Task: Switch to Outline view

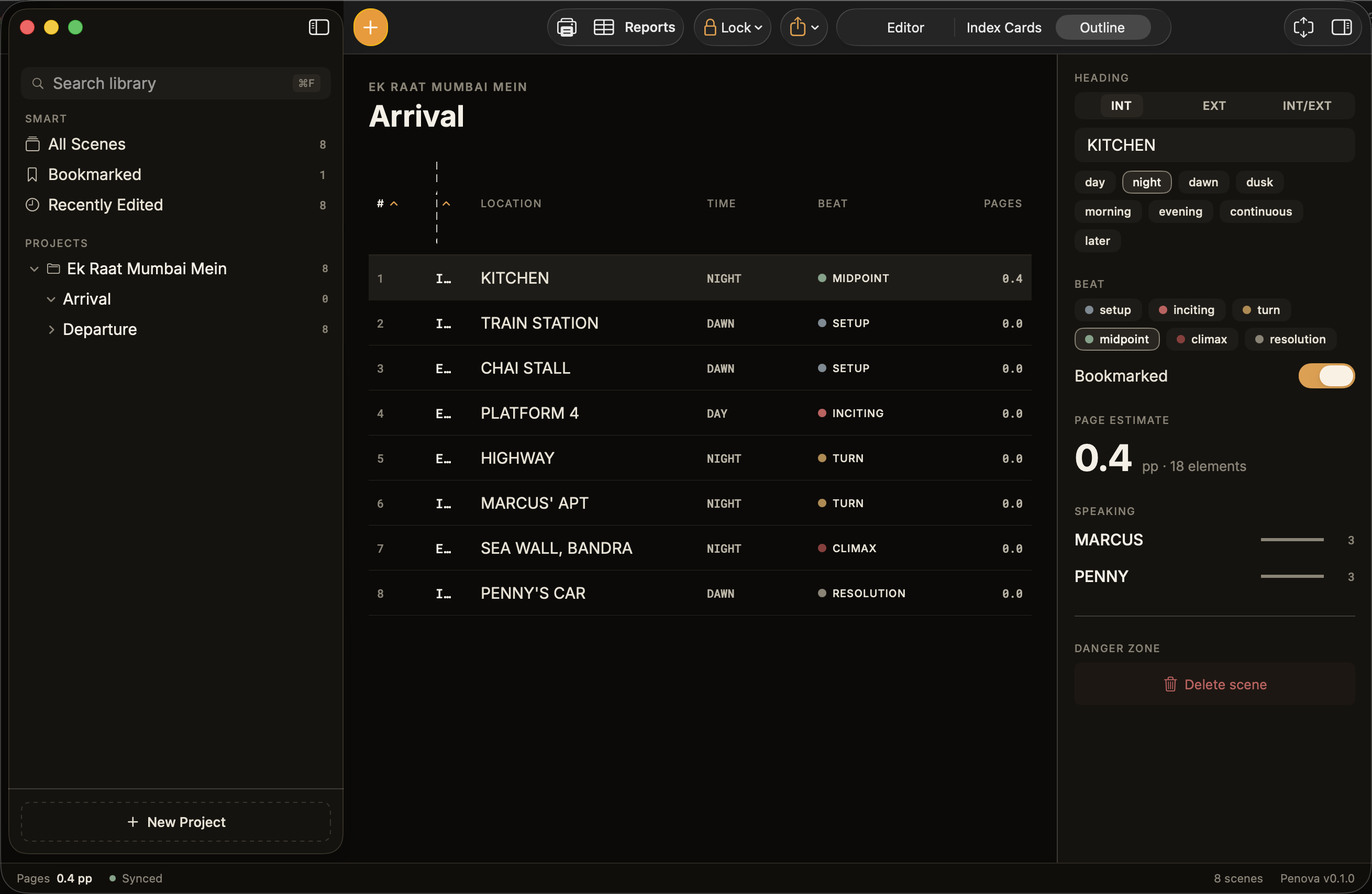Action: [1102, 27]
